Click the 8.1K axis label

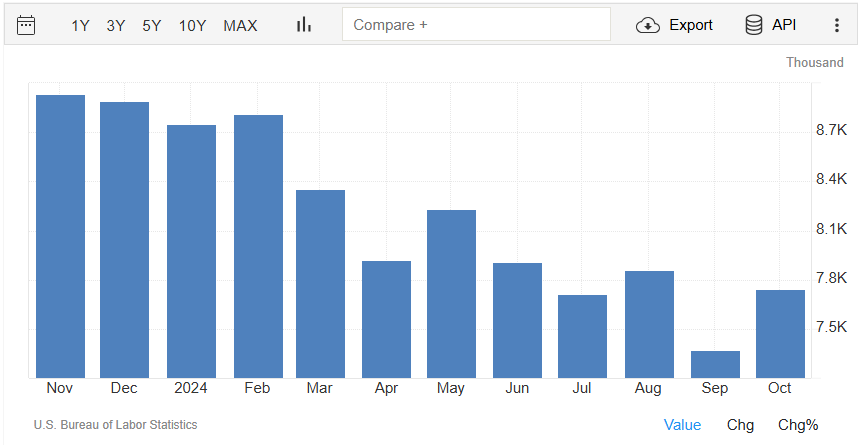(831, 229)
